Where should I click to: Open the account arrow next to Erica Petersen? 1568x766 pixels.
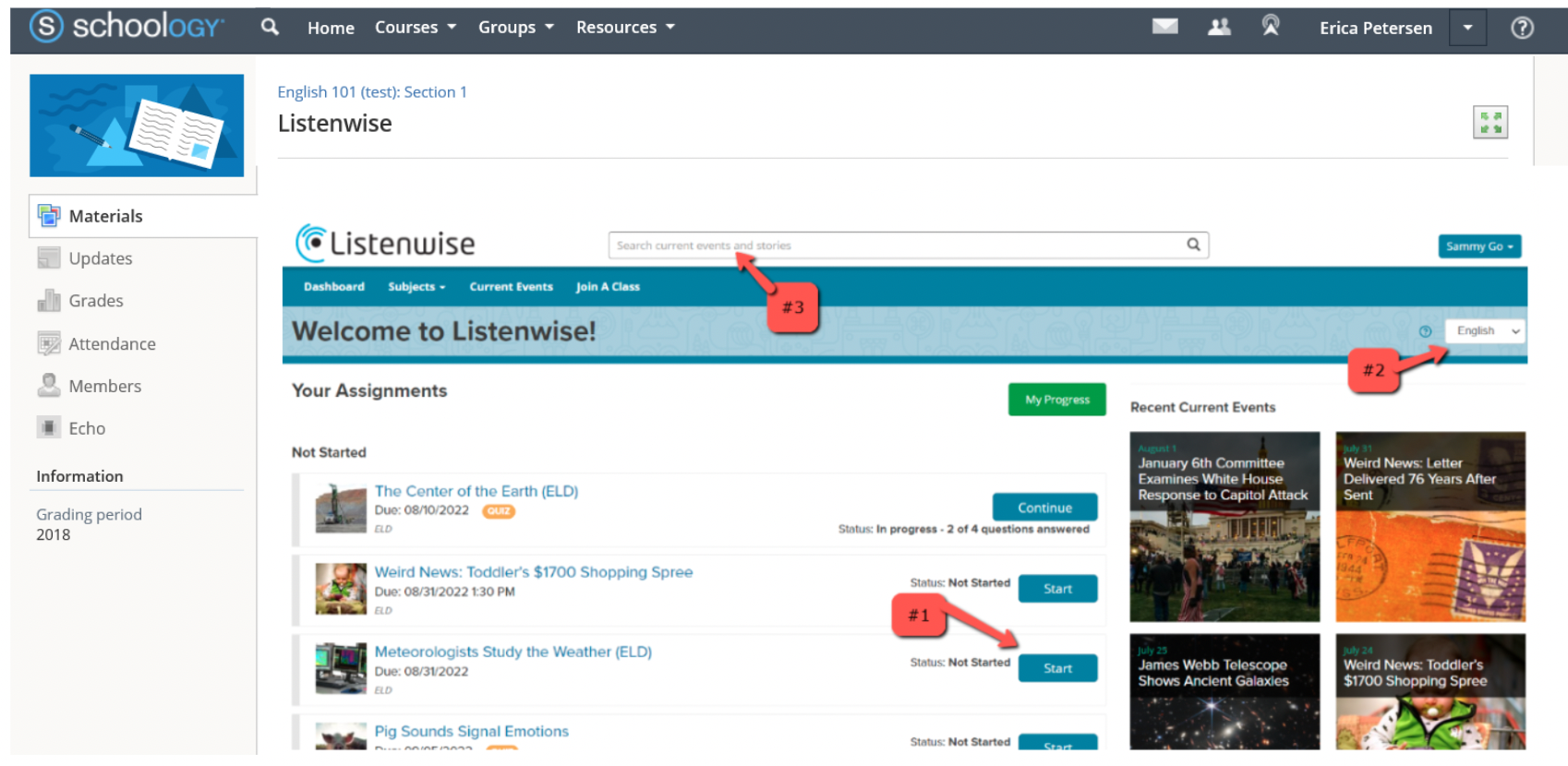(1467, 28)
